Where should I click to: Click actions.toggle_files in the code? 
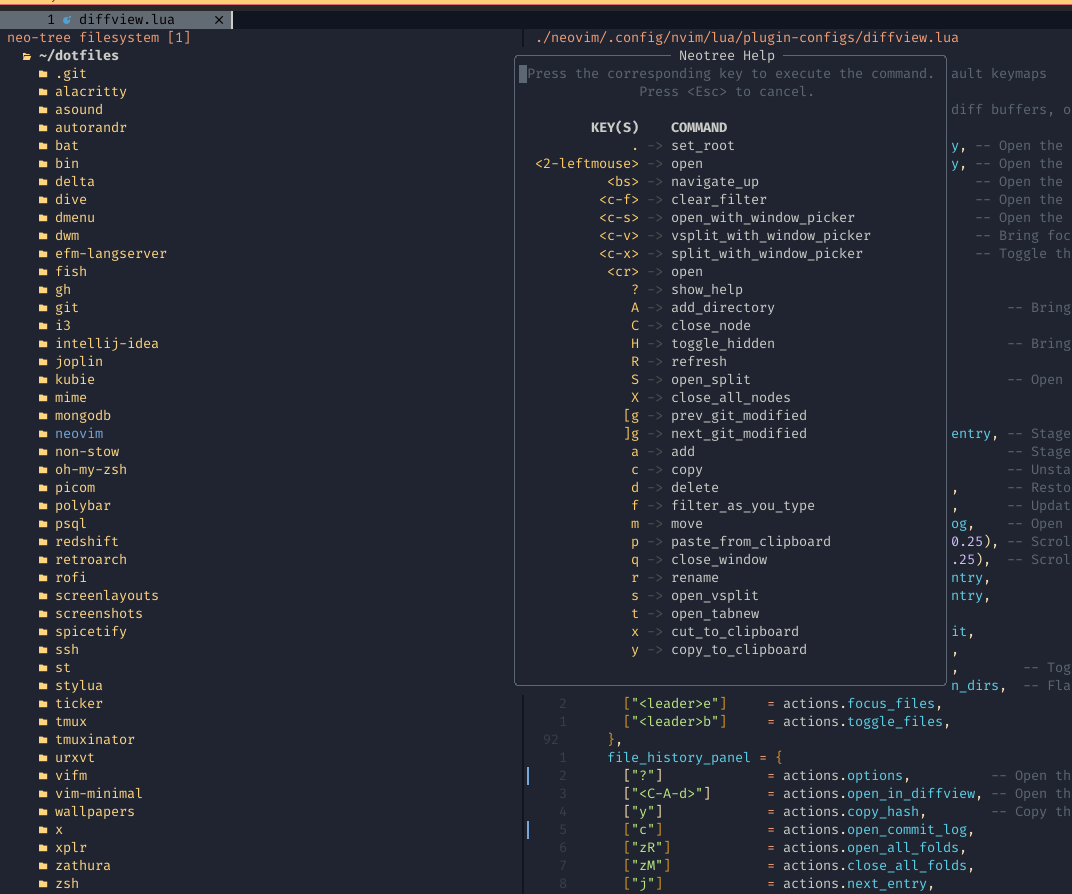863,722
